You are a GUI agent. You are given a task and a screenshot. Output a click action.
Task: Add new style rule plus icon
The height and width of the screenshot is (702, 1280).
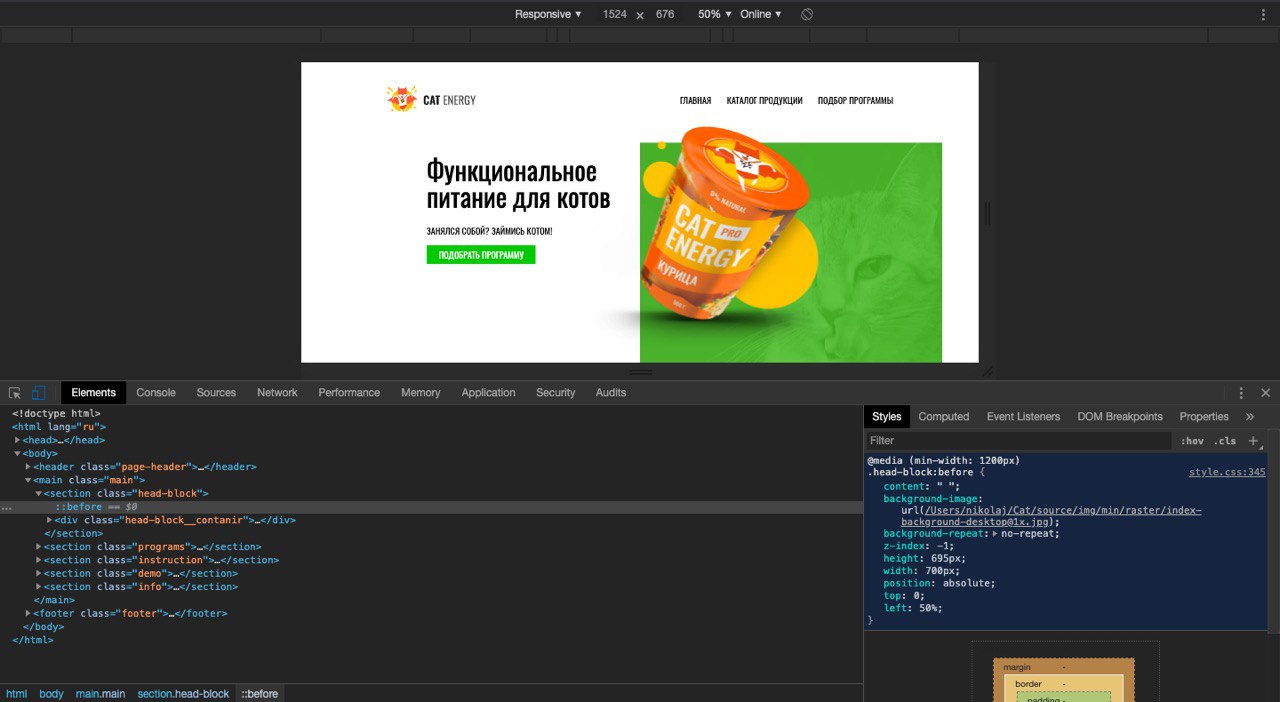[1253, 441]
